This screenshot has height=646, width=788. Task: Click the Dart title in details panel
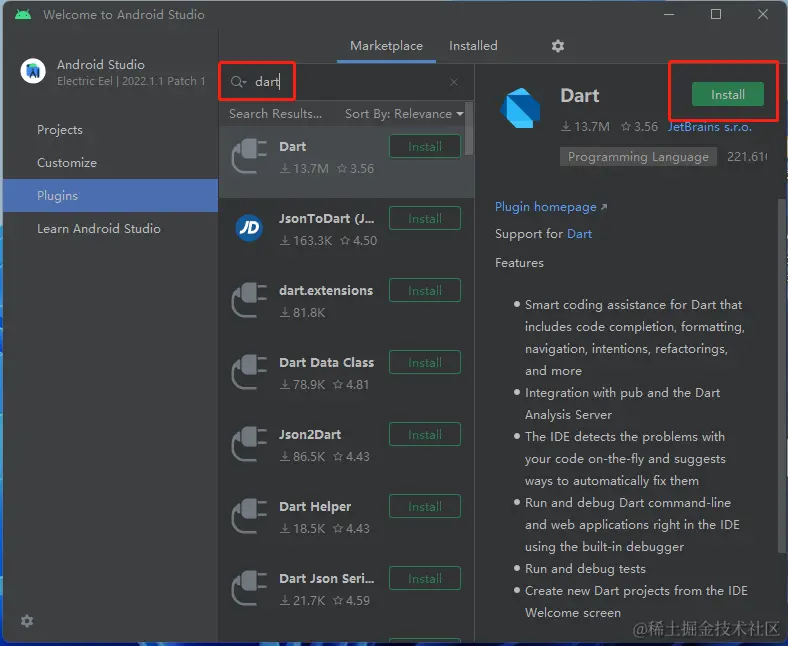580,96
